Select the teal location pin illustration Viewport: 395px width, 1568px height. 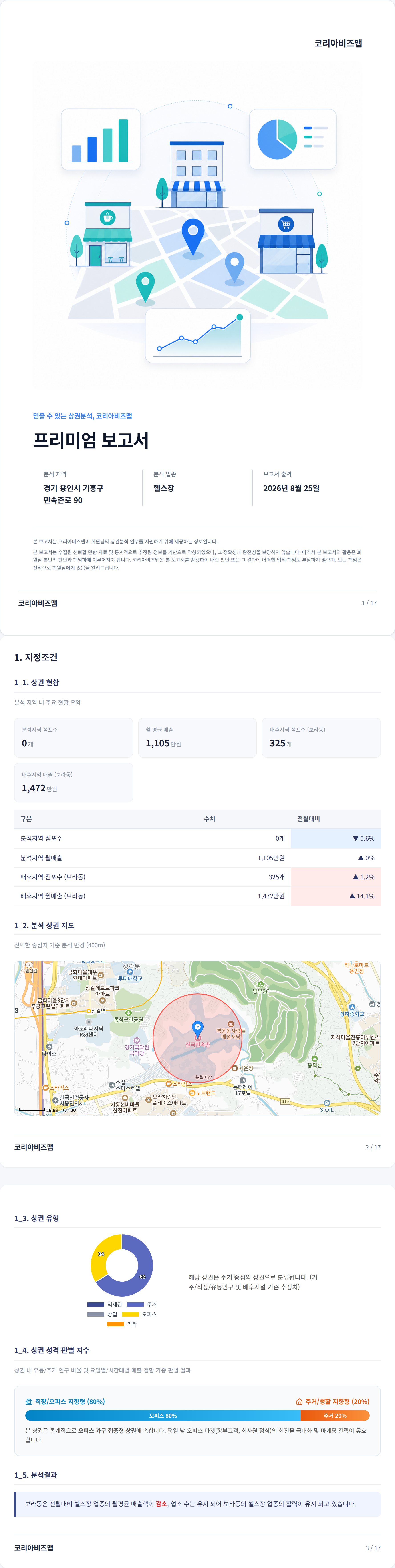145,287
